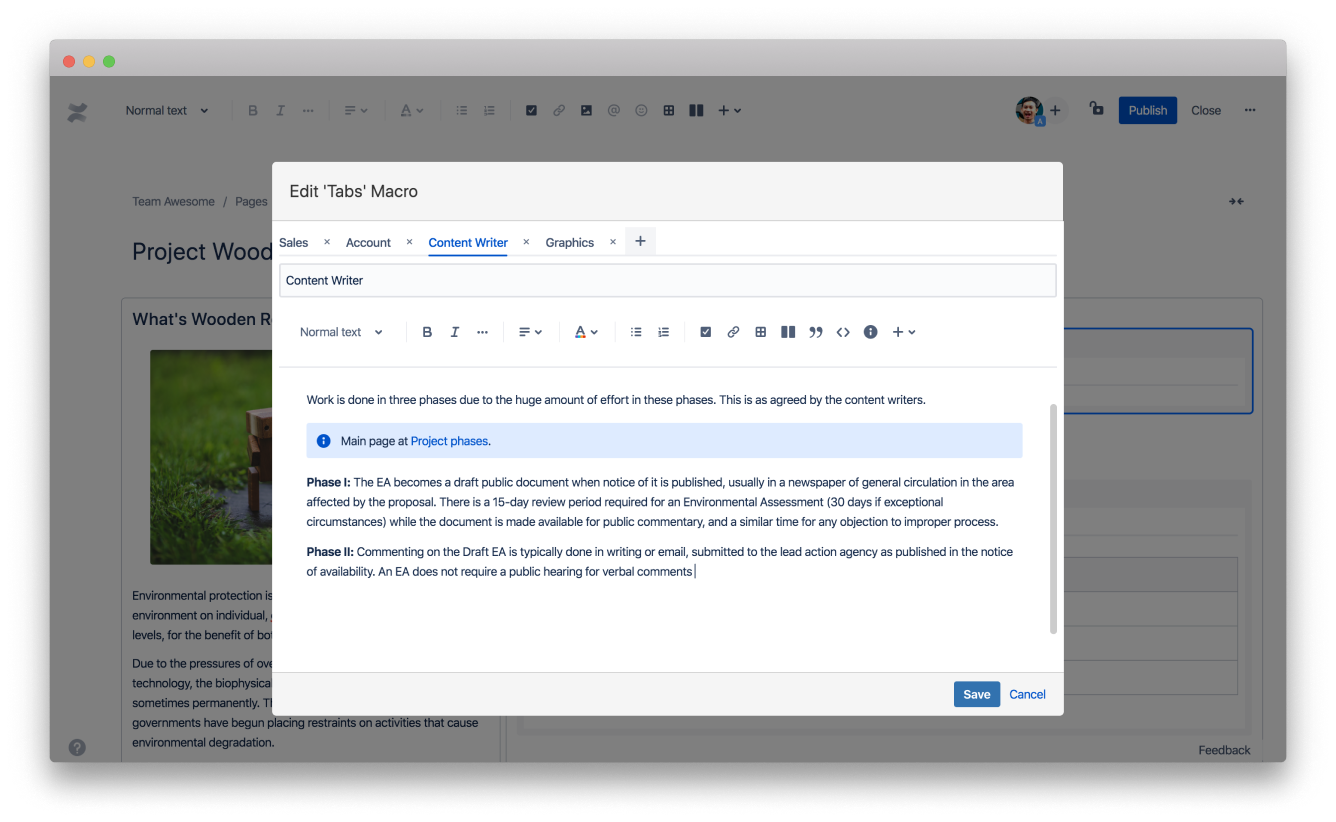Save the Tabs macro changes
The height and width of the screenshot is (822, 1336).
pos(976,693)
